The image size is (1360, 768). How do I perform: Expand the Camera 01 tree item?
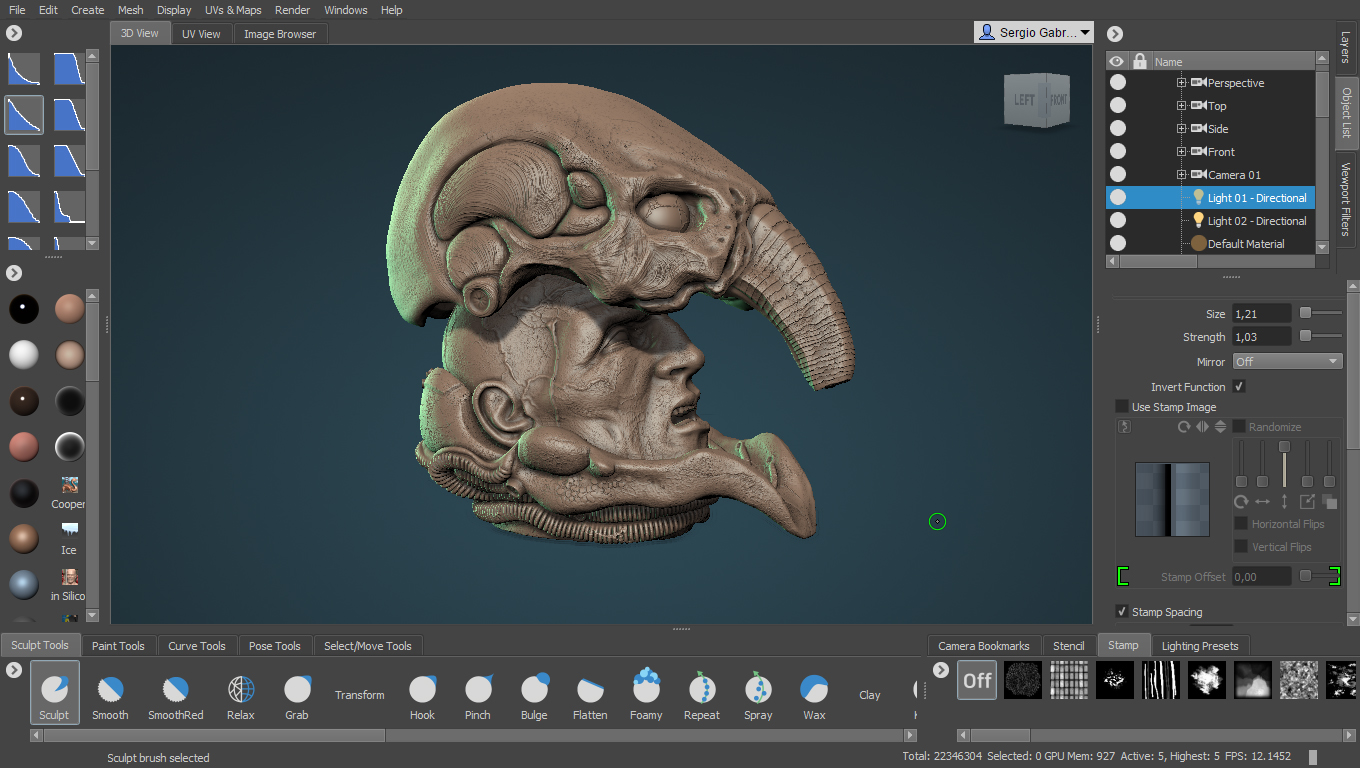tap(1180, 174)
